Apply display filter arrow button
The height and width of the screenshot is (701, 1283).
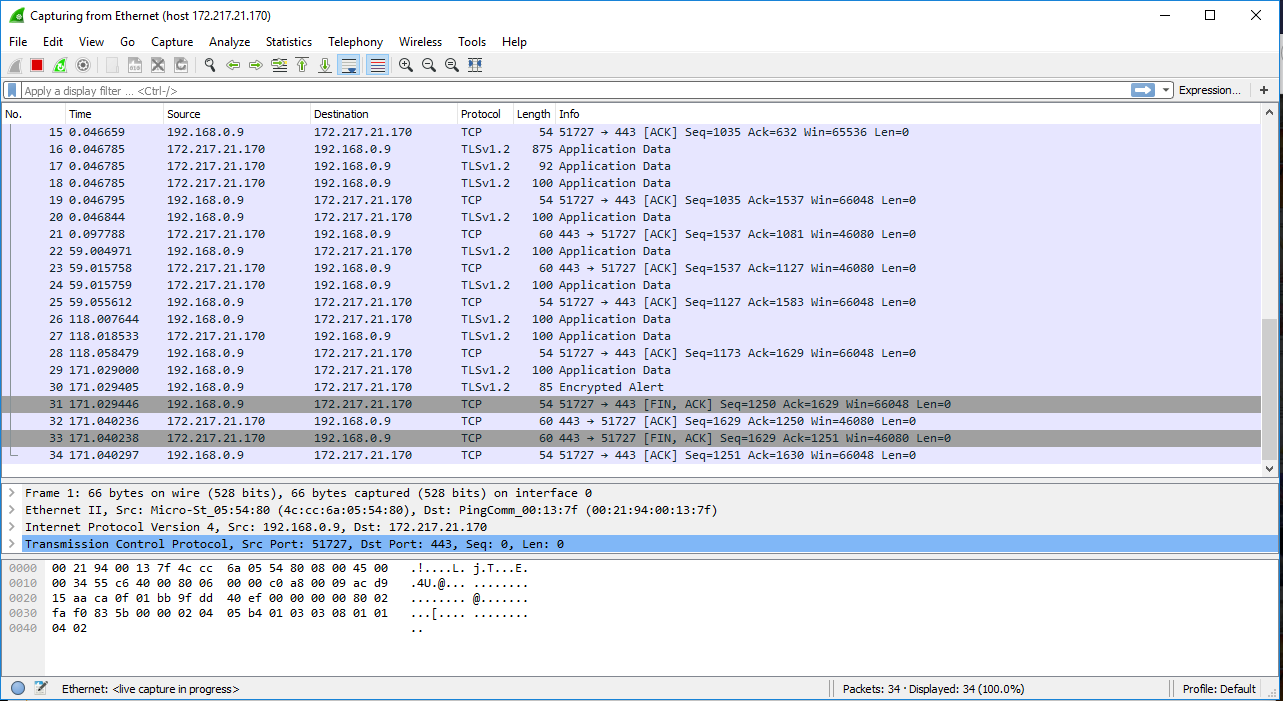tap(1143, 90)
